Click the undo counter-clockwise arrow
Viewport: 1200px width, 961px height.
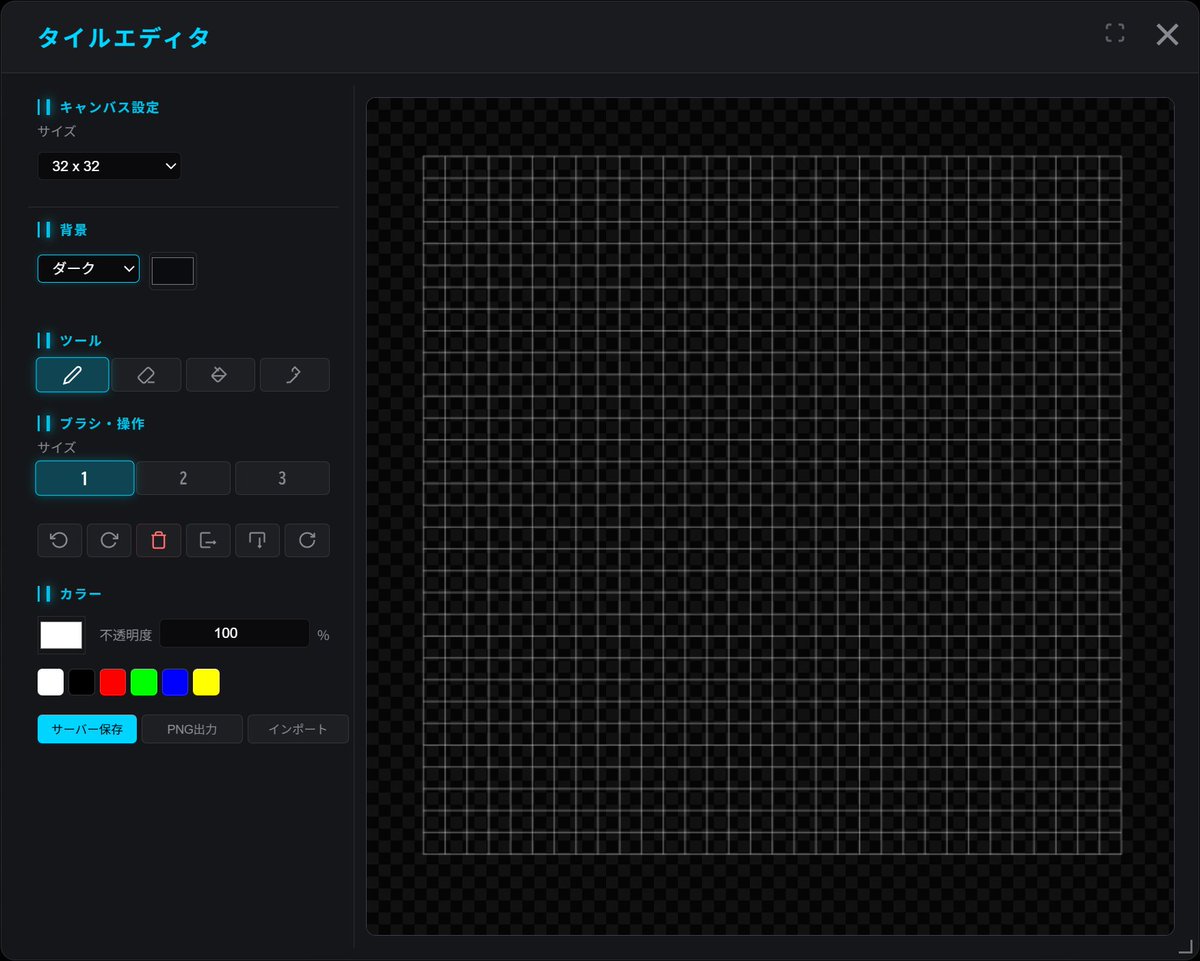click(x=59, y=540)
